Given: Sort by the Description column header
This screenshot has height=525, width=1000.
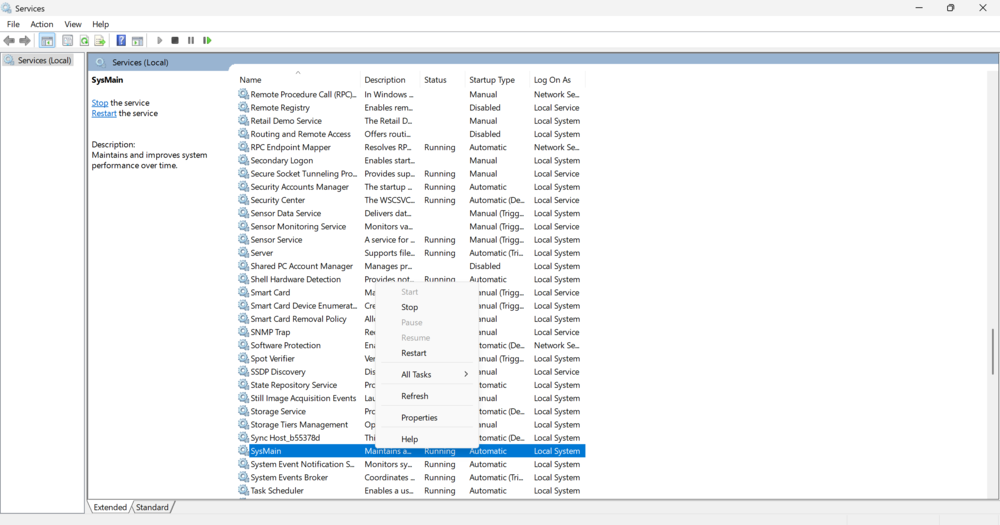Looking at the screenshot, I should pos(390,80).
